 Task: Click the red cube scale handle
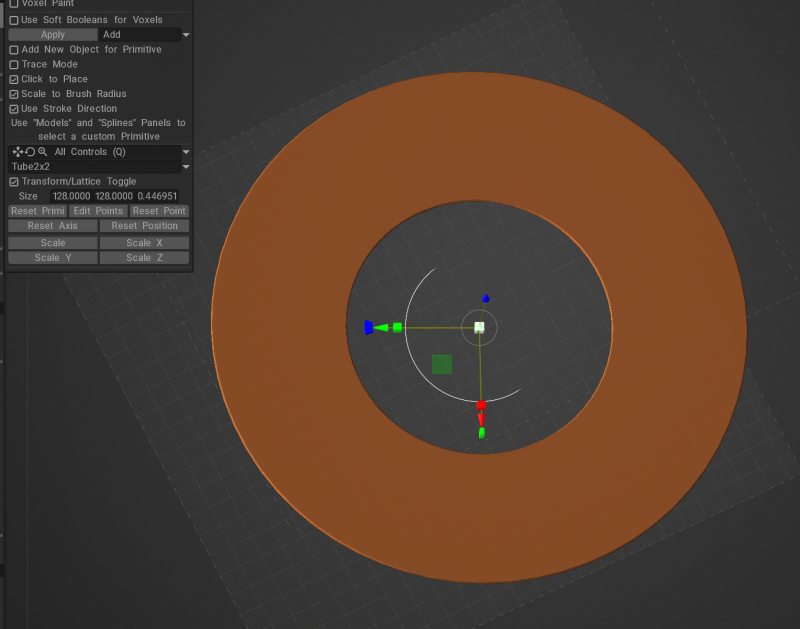[x=481, y=406]
